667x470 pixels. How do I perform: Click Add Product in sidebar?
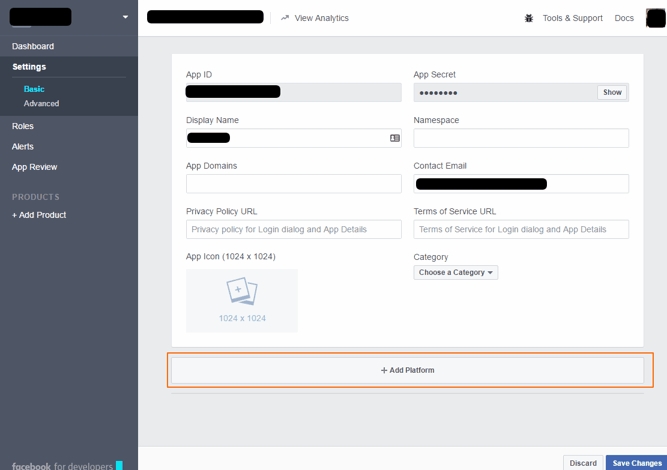pyautogui.click(x=39, y=215)
